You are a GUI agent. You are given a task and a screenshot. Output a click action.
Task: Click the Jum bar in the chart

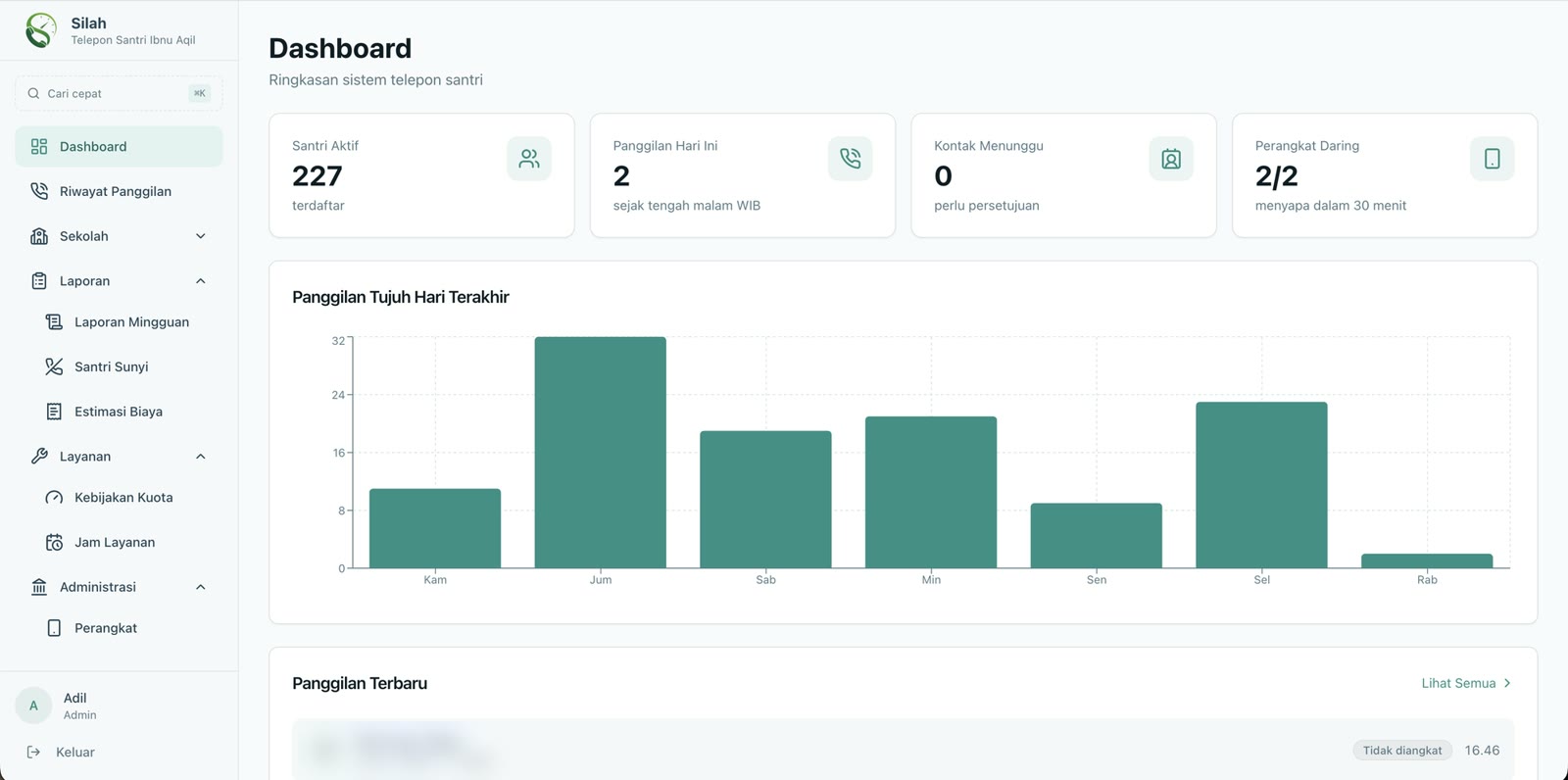point(601,453)
